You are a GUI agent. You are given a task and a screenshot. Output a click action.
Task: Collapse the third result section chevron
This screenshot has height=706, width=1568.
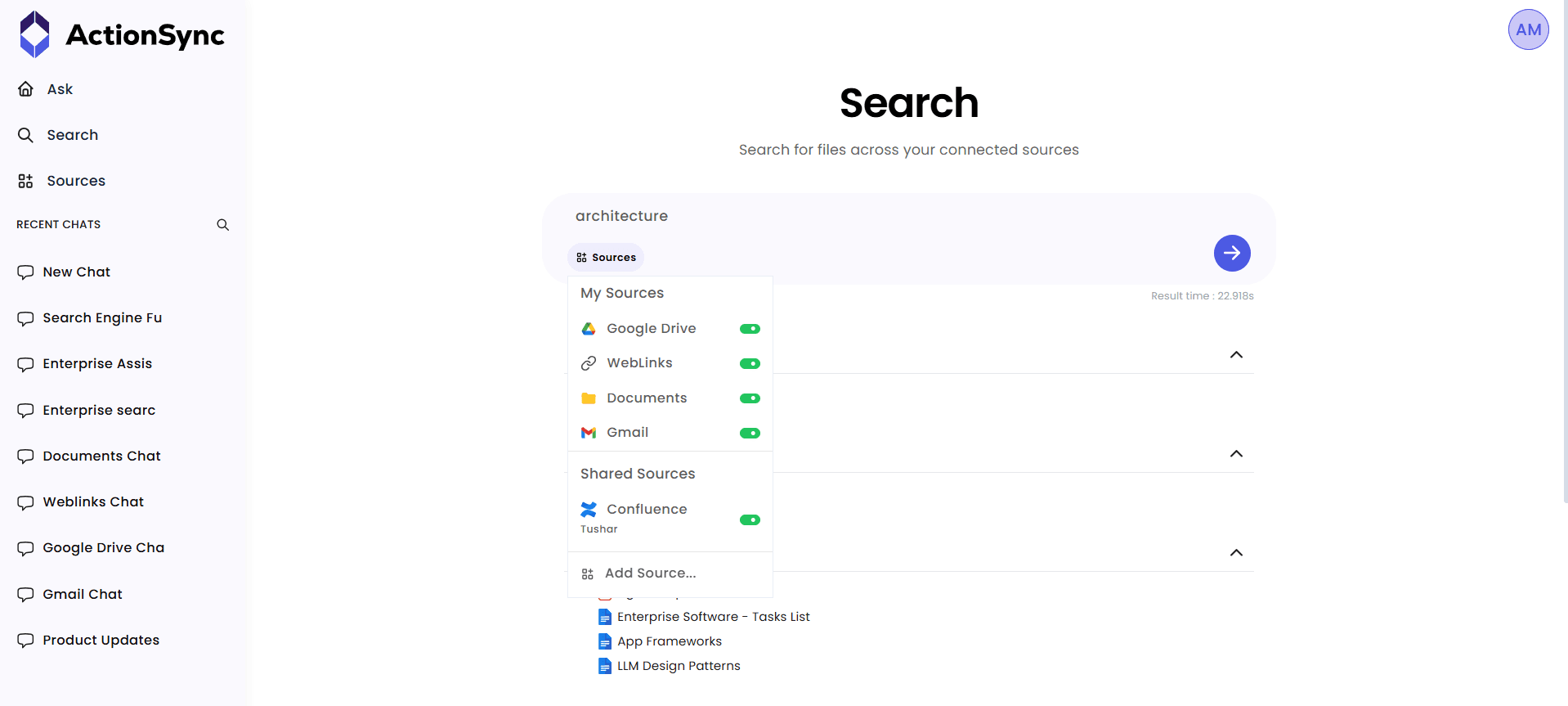click(1236, 552)
